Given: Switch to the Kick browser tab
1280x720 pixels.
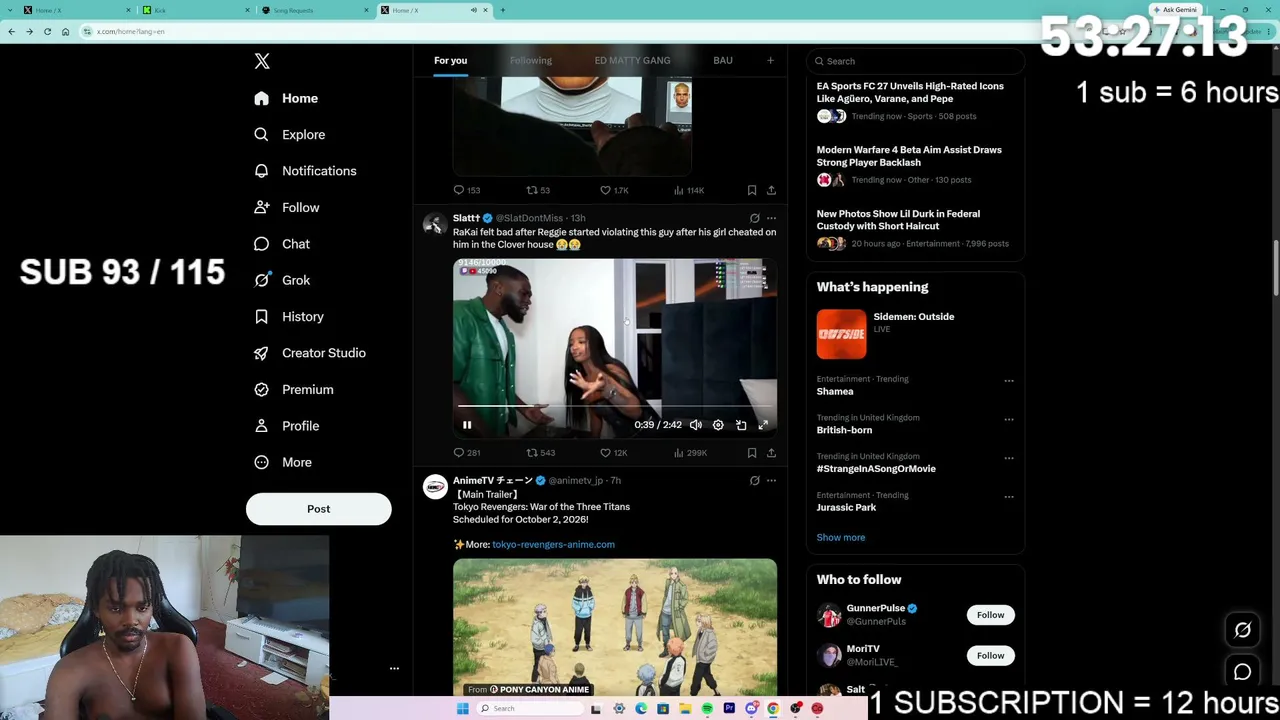Looking at the screenshot, I should coord(195,10).
